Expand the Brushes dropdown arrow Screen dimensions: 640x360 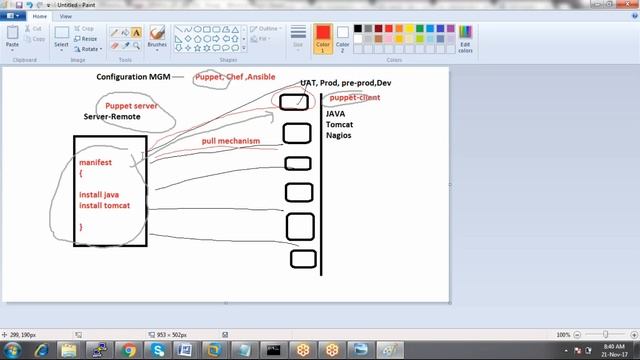[157, 50]
